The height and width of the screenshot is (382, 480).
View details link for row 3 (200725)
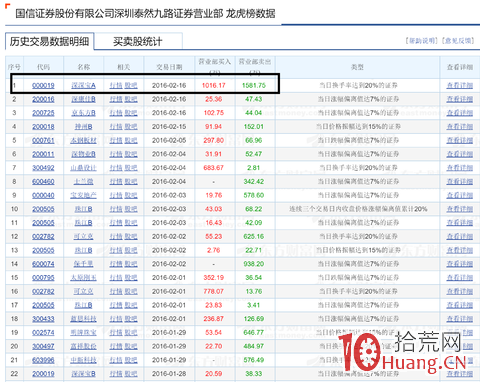pyautogui.click(x=460, y=113)
